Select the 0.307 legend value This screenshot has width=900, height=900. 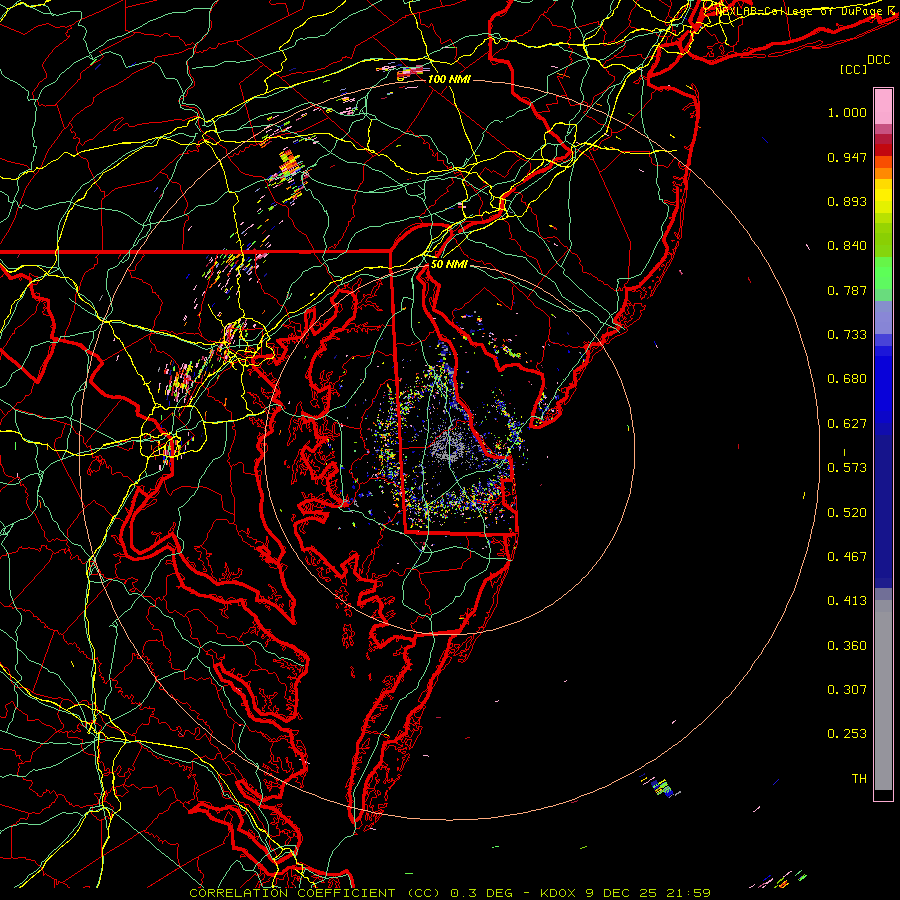point(847,690)
